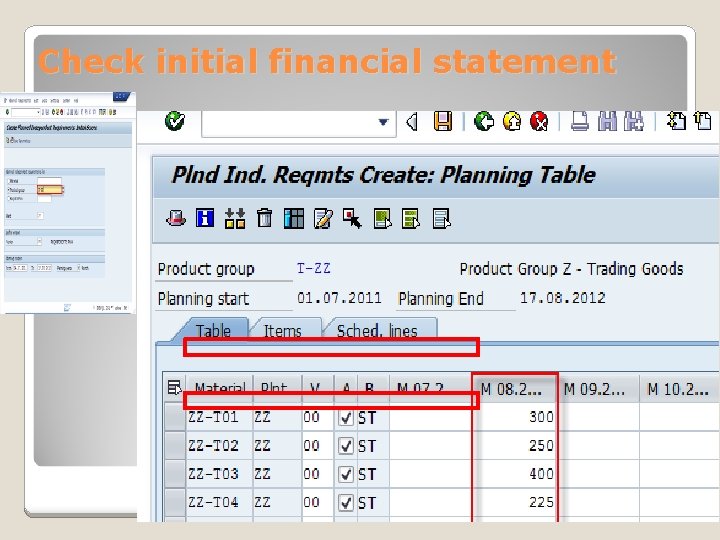
Task: Collapse the command field with the triangle arrow
Action: 412,122
